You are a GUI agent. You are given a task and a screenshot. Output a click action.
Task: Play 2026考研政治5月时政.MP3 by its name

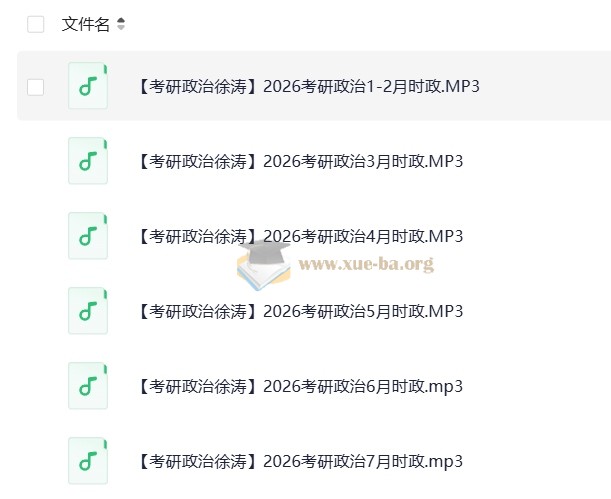(x=298, y=311)
